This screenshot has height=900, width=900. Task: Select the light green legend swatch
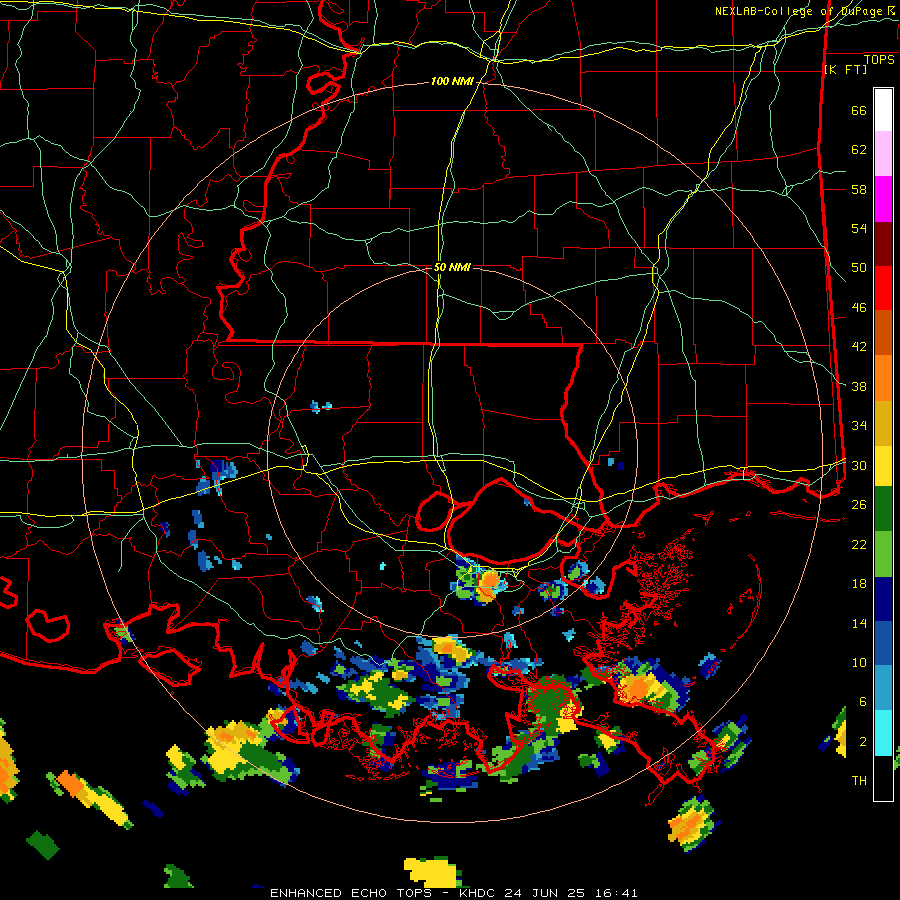(x=883, y=554)
